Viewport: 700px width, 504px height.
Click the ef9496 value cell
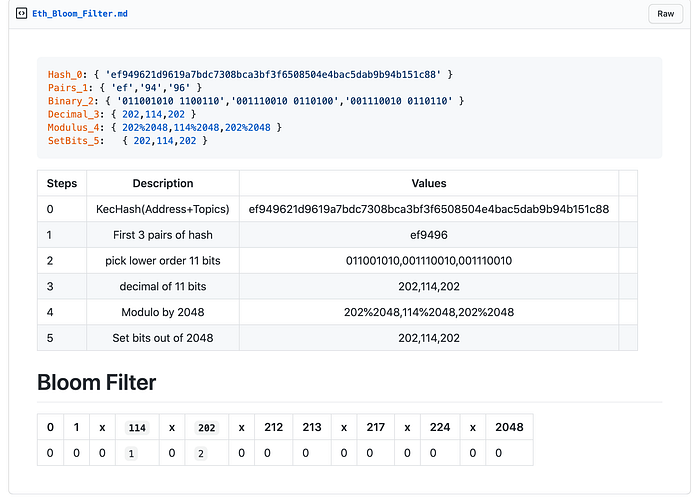(429, 235)
